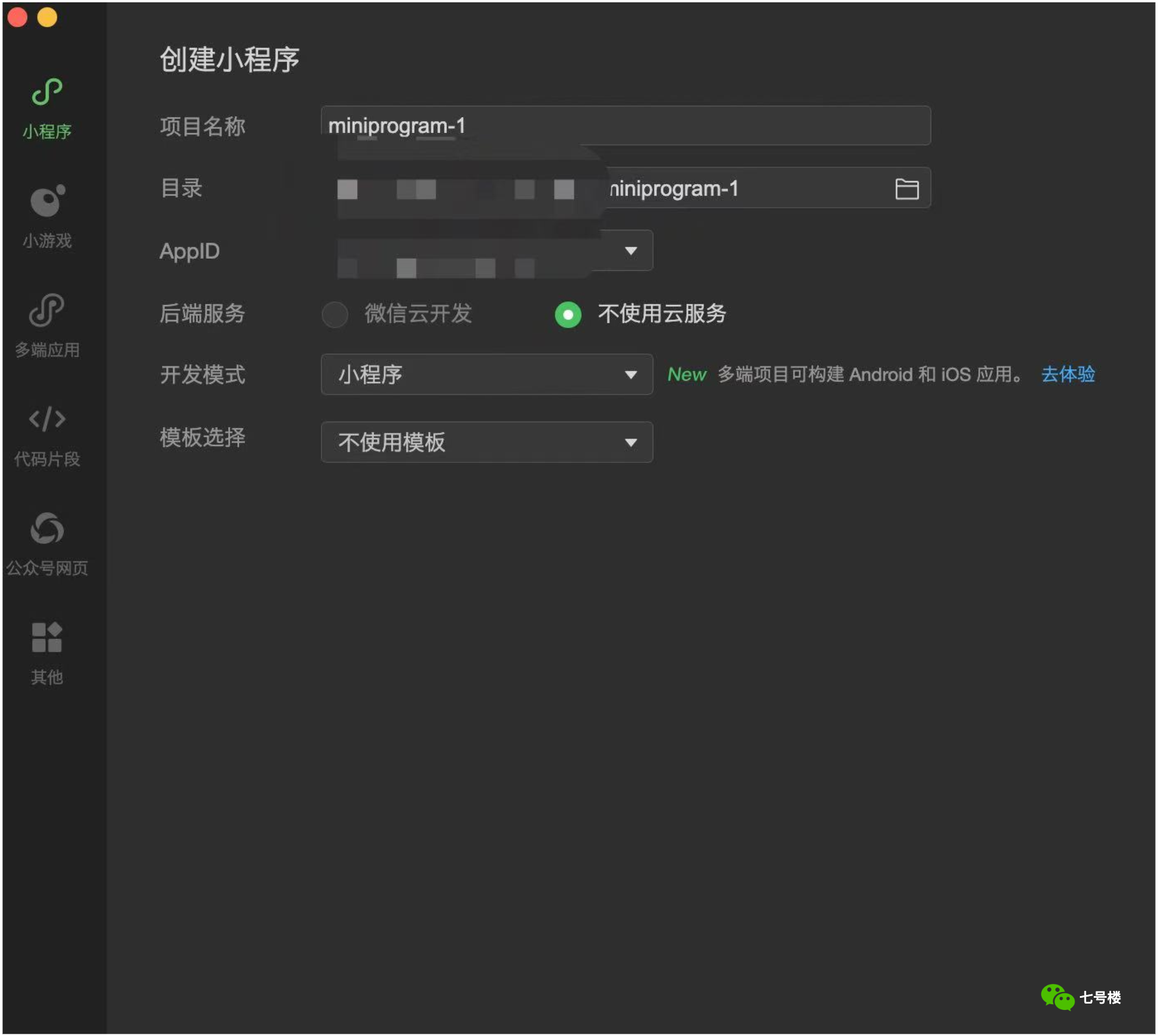Open the 开发模式 小程序 dropdown

[488, 375]
